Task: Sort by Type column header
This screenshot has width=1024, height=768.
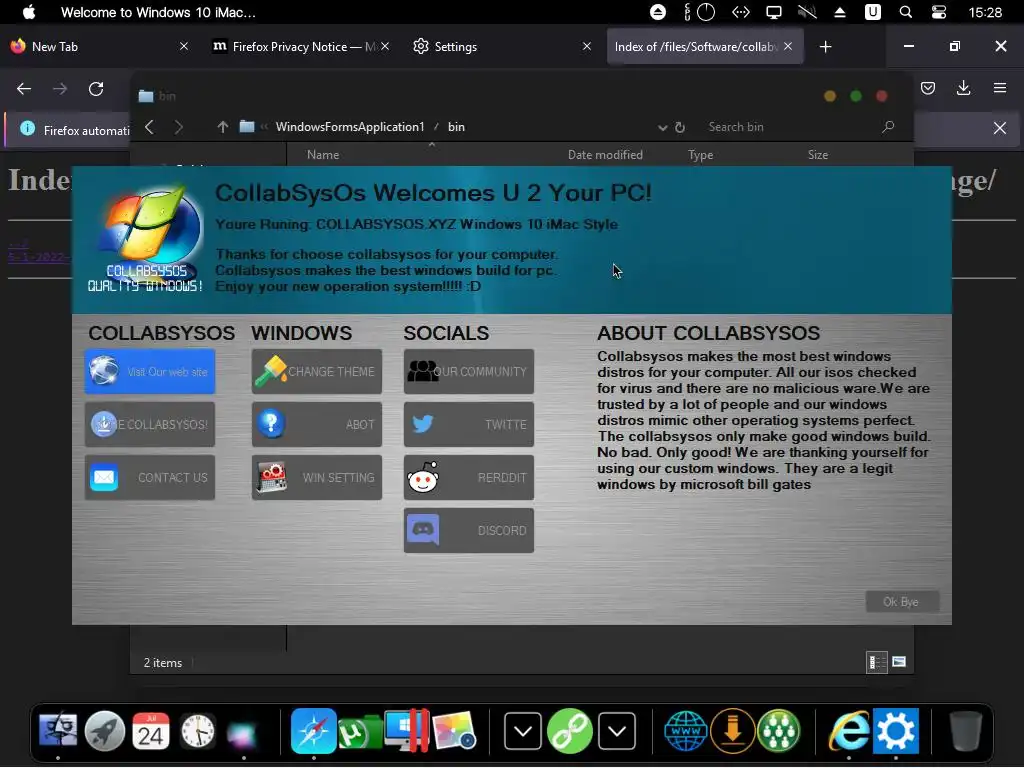Action: [701, 155]
